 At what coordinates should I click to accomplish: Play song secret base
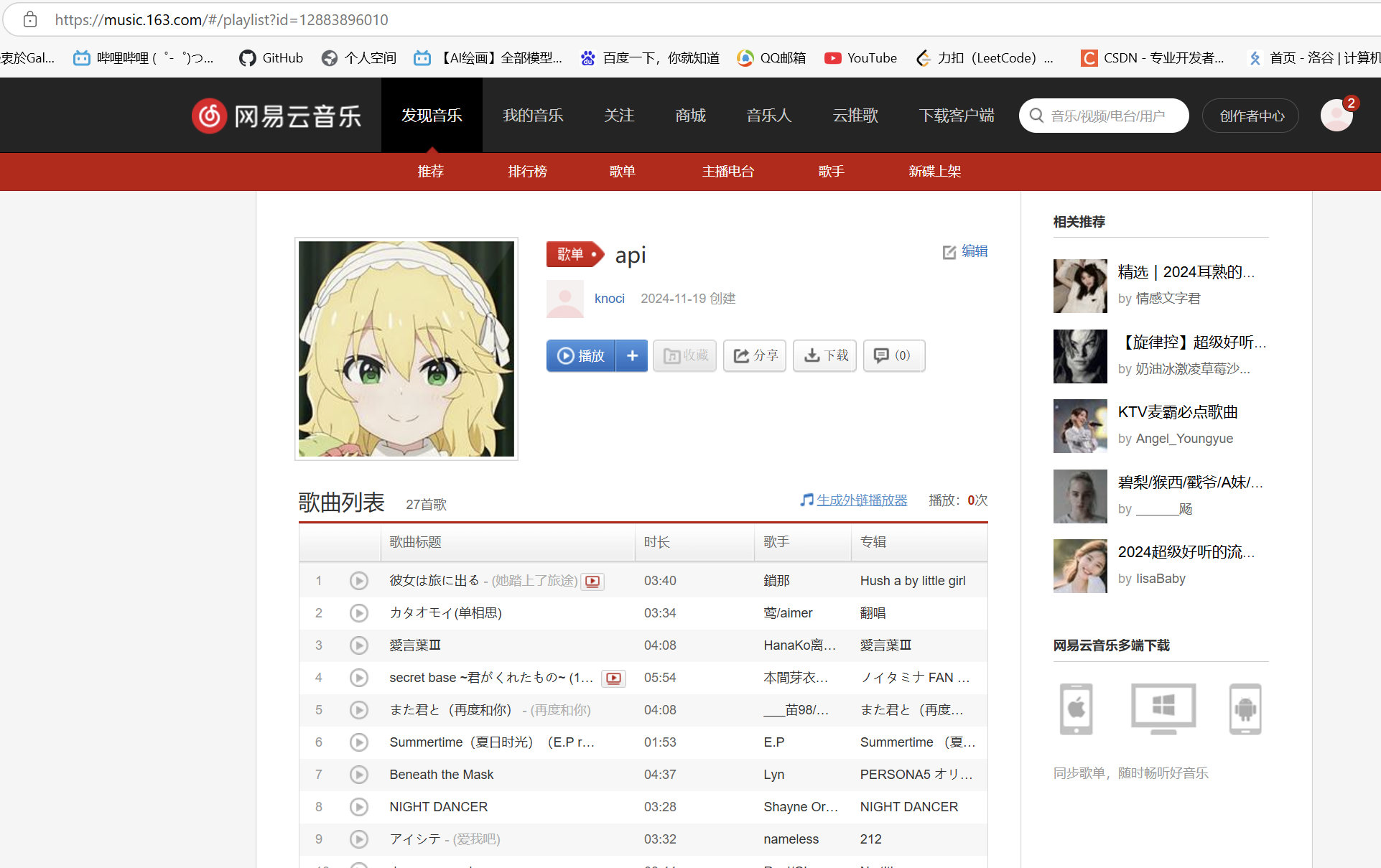pyautogui.click(x=359, y=678)
